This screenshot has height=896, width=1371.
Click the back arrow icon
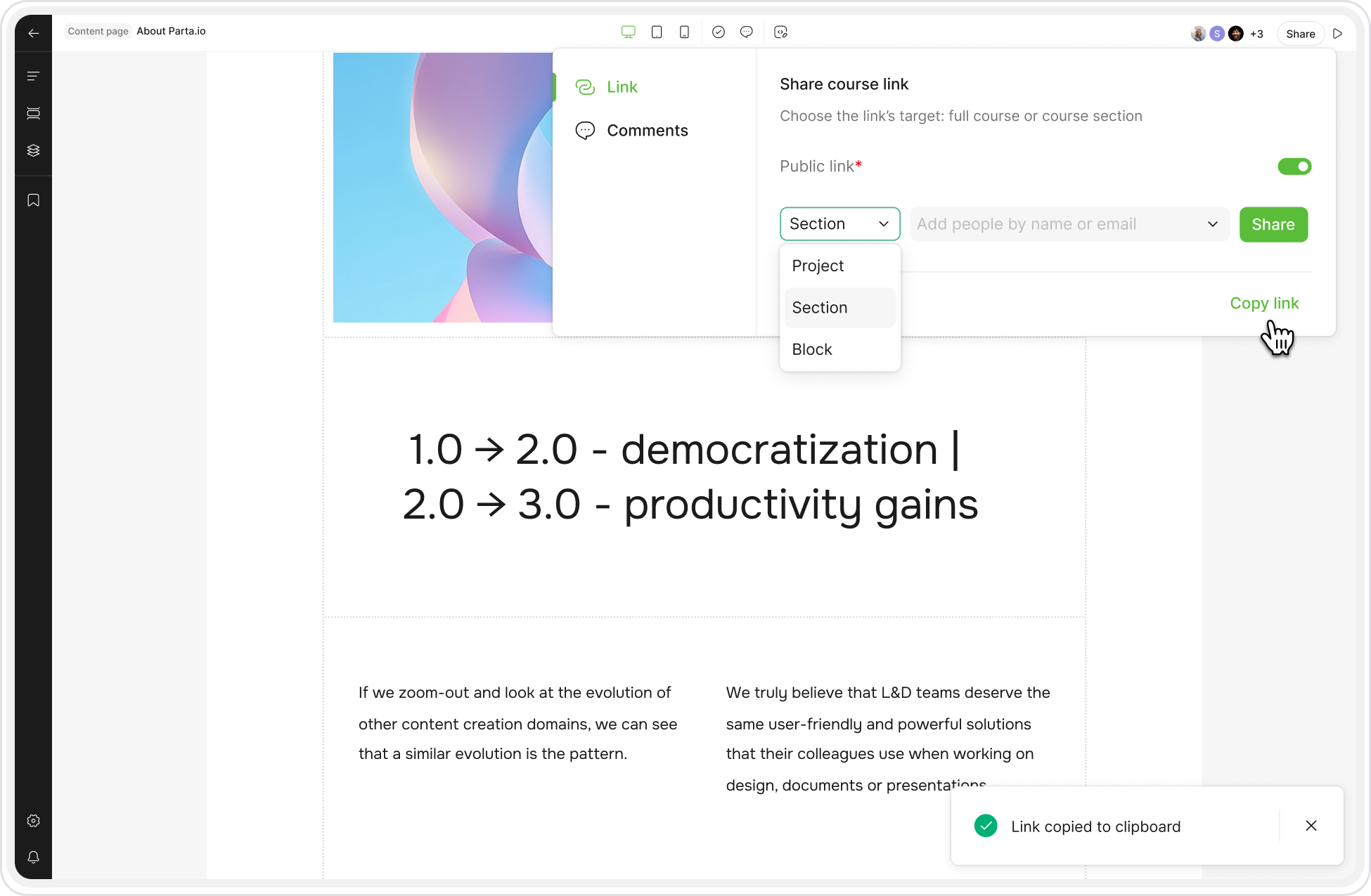33,33
